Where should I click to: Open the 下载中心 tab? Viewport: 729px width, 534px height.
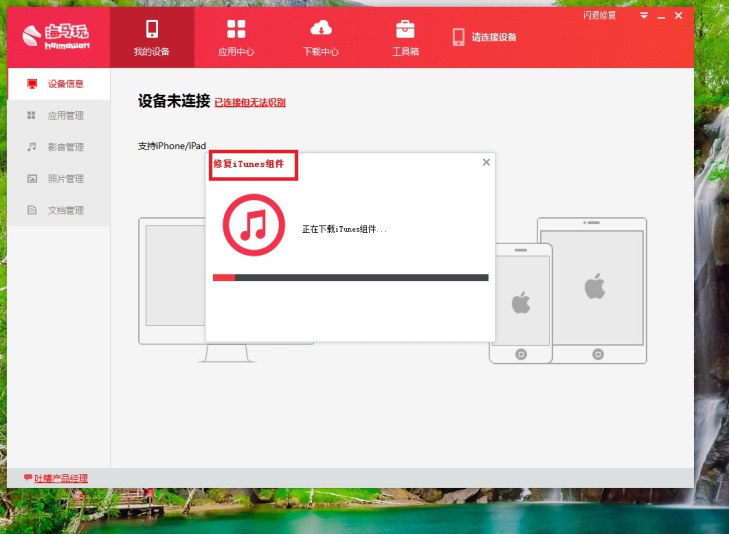click(x=321, y=38)
